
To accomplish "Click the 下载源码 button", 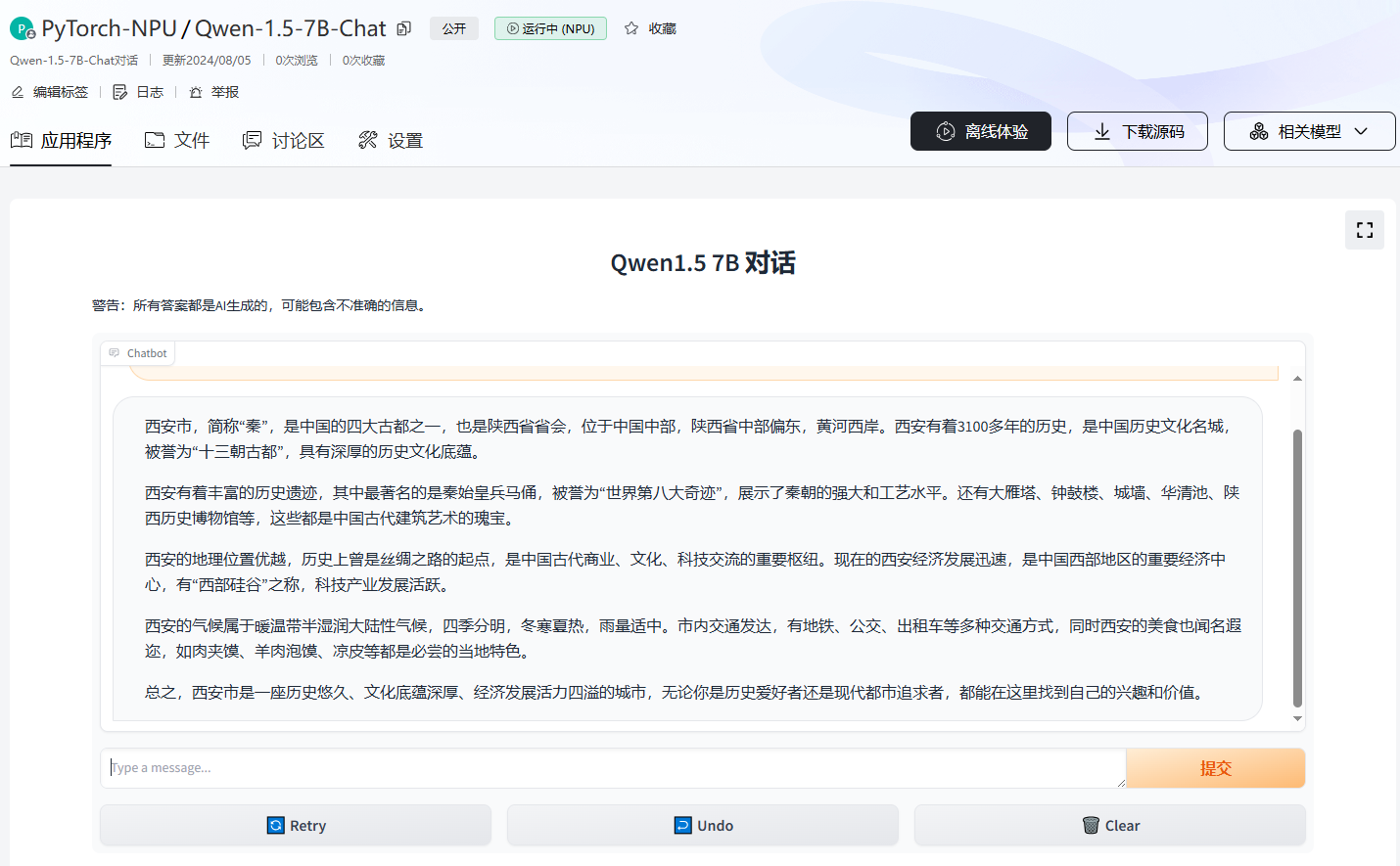I will tap(1138, 131).
